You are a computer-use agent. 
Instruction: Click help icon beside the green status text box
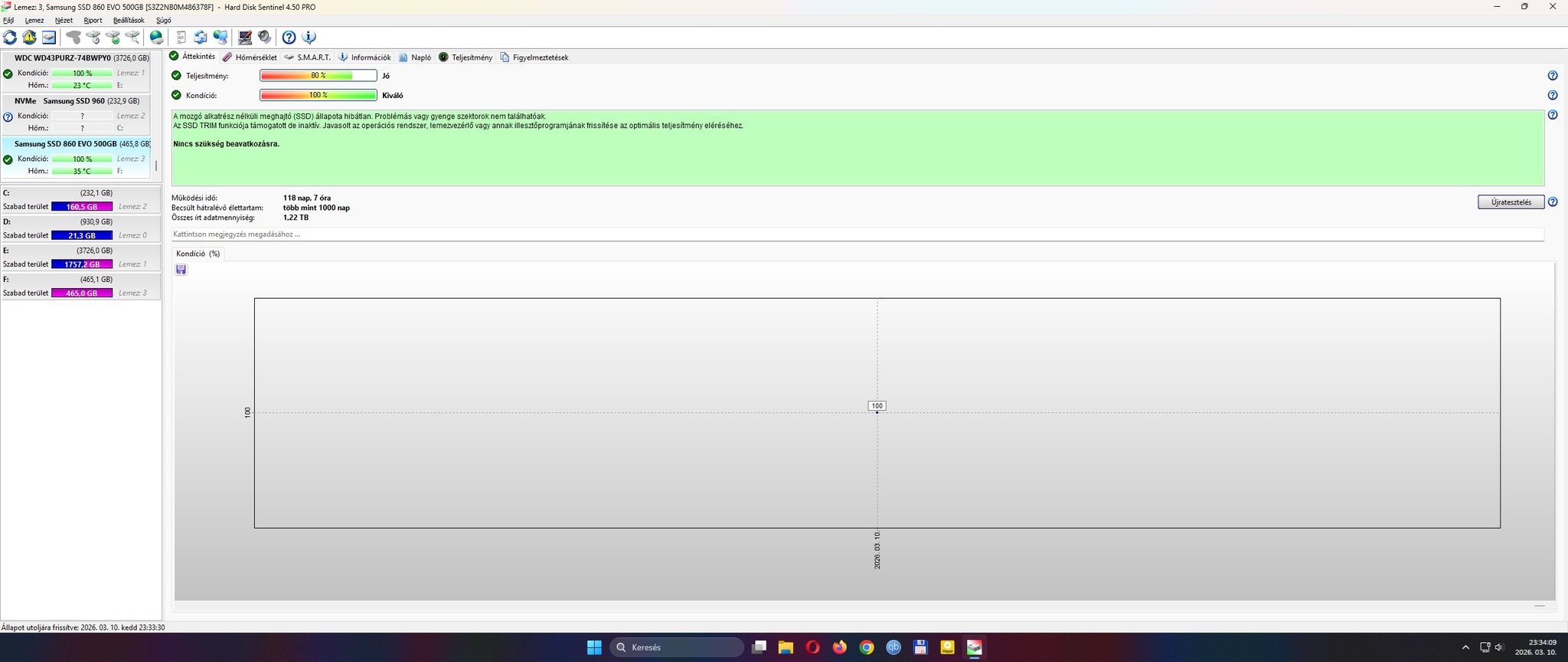1553,115
